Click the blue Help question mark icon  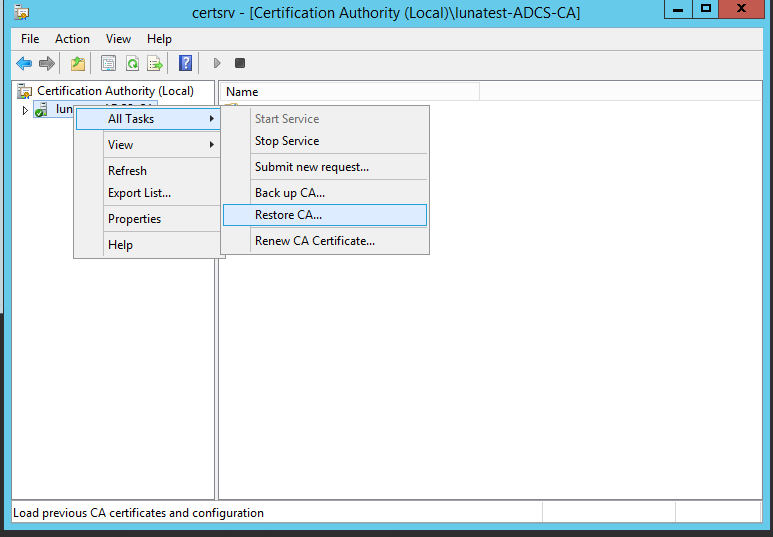(185, 63)
